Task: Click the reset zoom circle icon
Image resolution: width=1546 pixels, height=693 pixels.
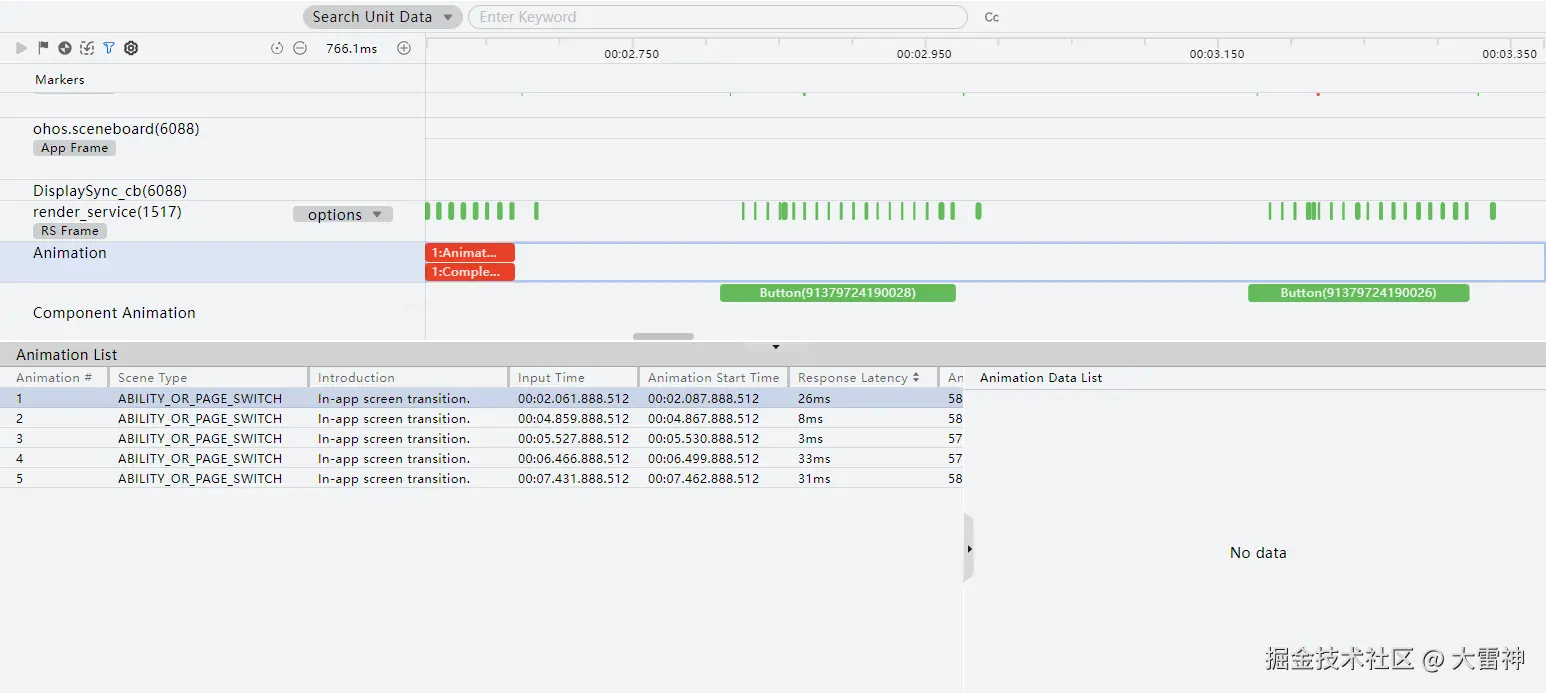Action: [277, 48]
